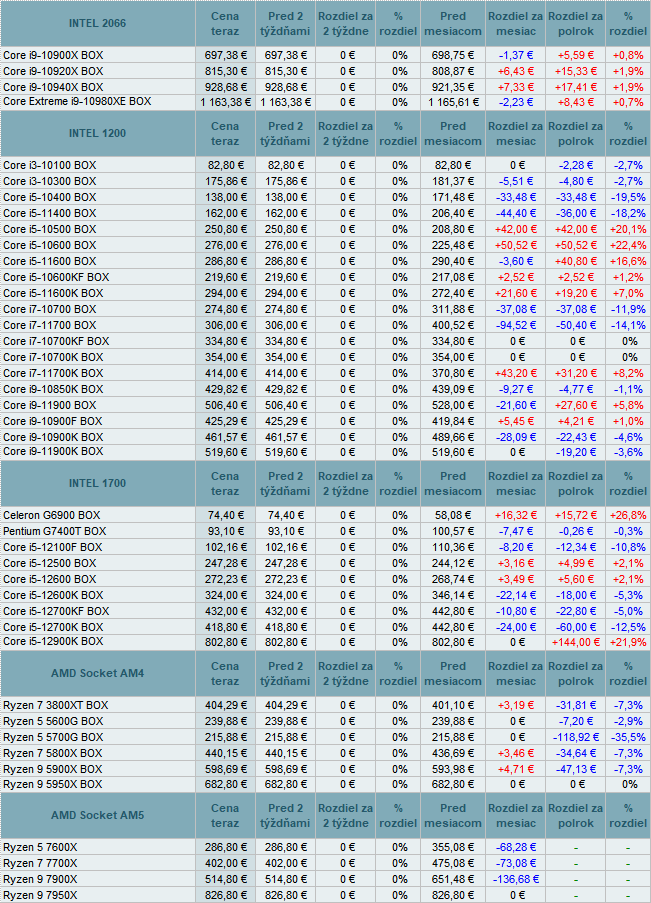This screenshot has width=651, height=903.
Task: Select the Core i5-11400 BOX name
Action: tap(50, 214)
